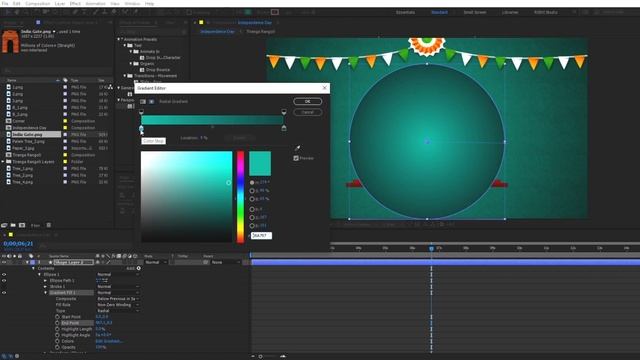640x360 pixels.
Task: Click the label tag column icon in timeline header
Action: coord(31,256)
